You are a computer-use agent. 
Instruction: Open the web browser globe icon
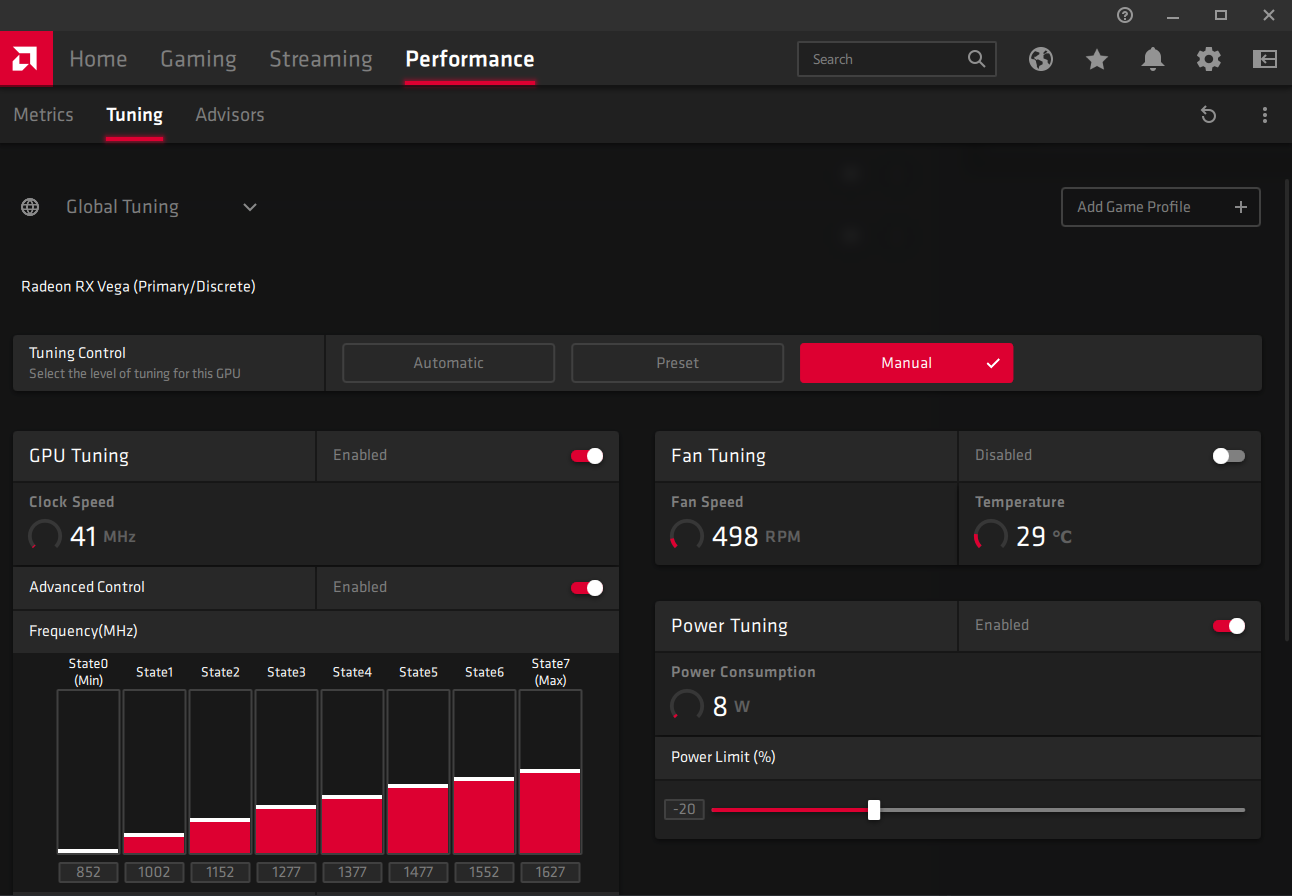point(1041,59)
